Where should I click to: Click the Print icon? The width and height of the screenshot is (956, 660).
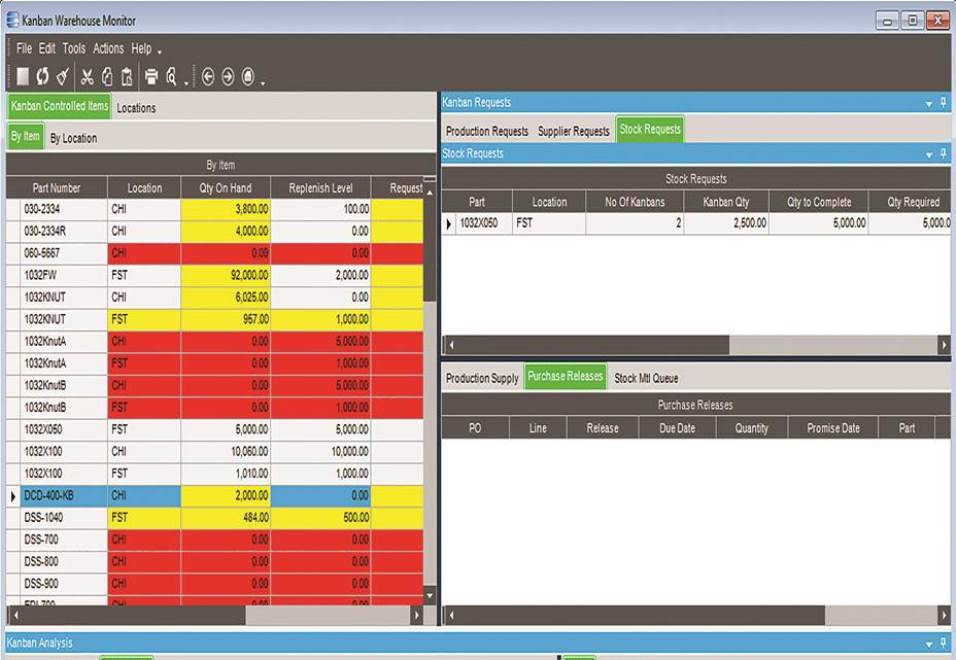[x=151, y=76]
